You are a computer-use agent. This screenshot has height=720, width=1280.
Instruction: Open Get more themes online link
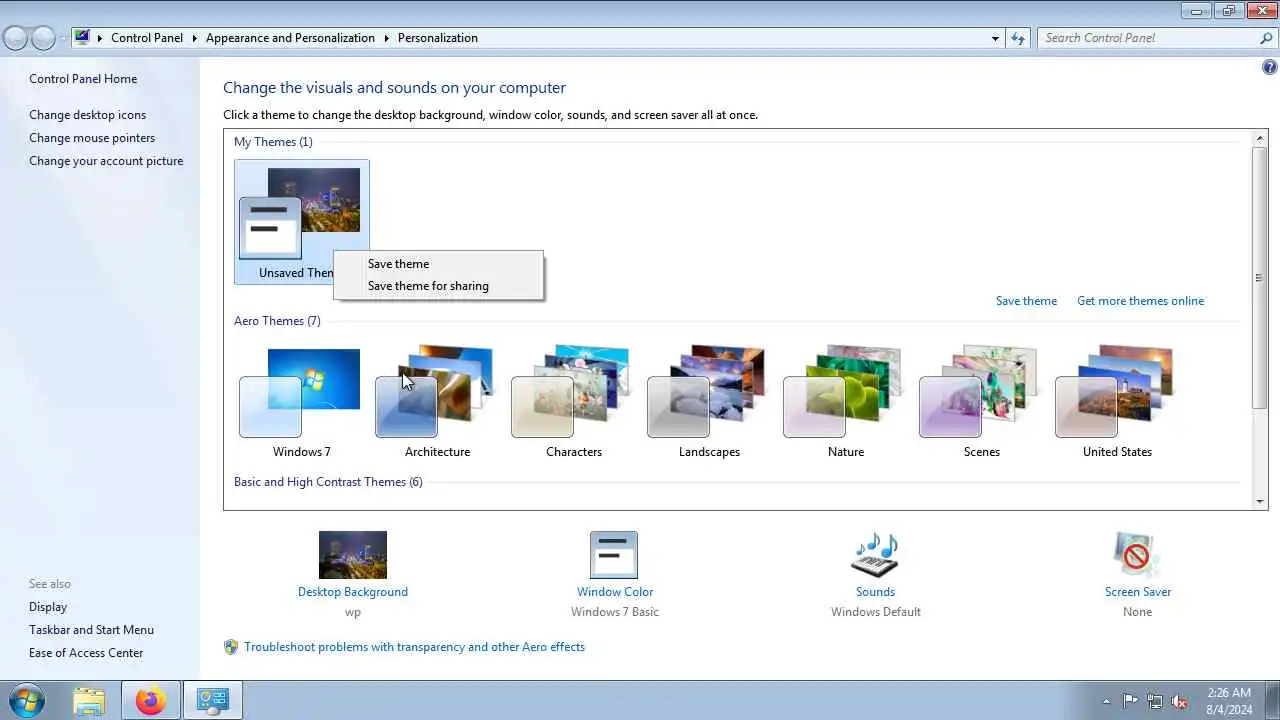tap(1140, 301)
